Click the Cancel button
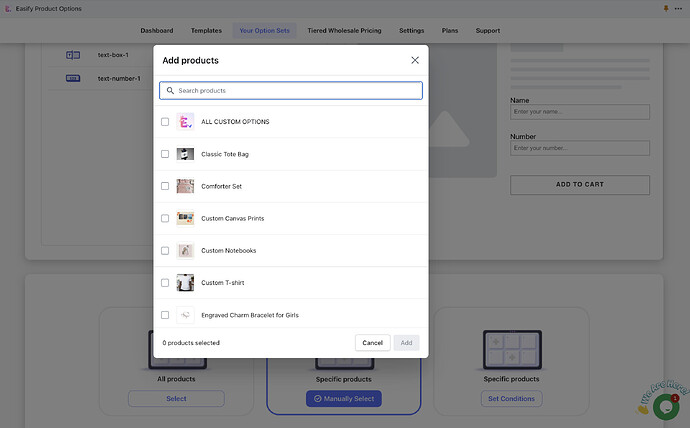This screenshot has width=690, height=428. point(372,343)
